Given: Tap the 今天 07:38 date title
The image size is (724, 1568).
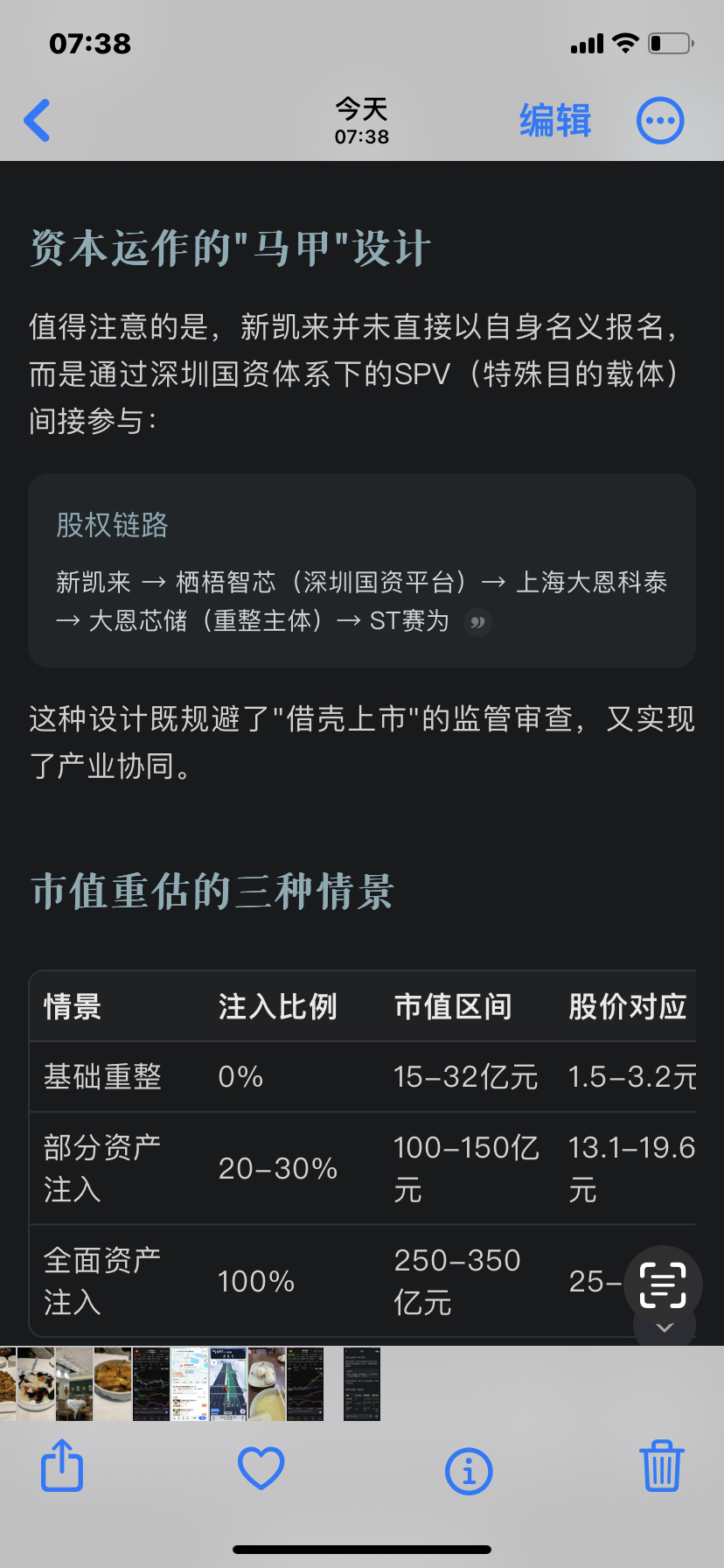Looking at the screenshot, I should click(362, 121).
